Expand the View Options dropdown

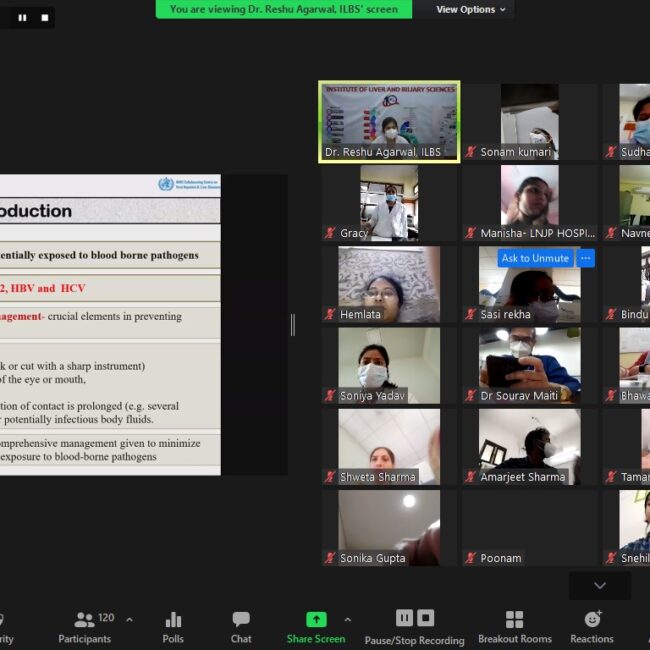[471, 9]
